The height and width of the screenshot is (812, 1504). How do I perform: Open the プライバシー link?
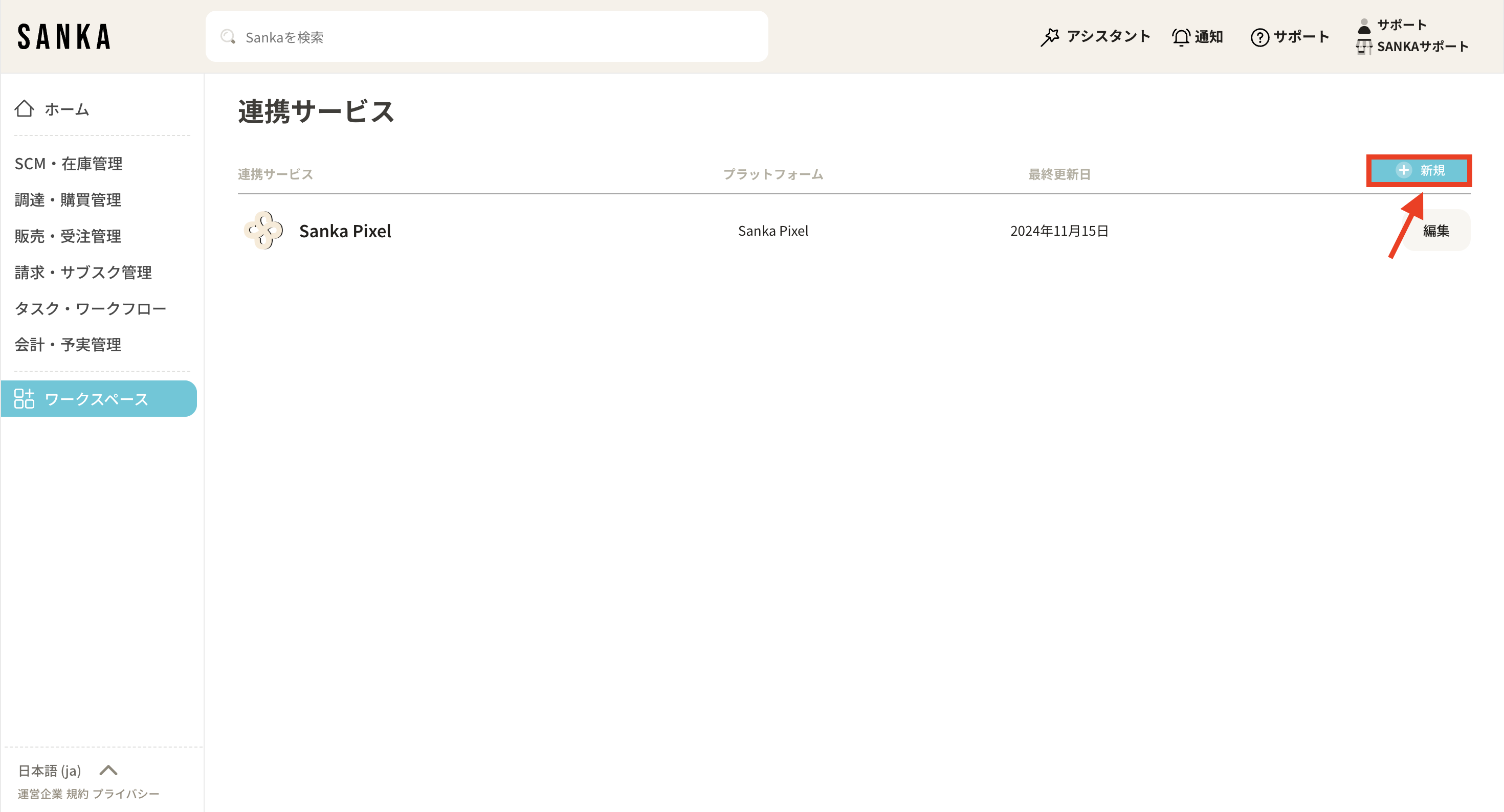pyautogui.click(x=125, y=794)
